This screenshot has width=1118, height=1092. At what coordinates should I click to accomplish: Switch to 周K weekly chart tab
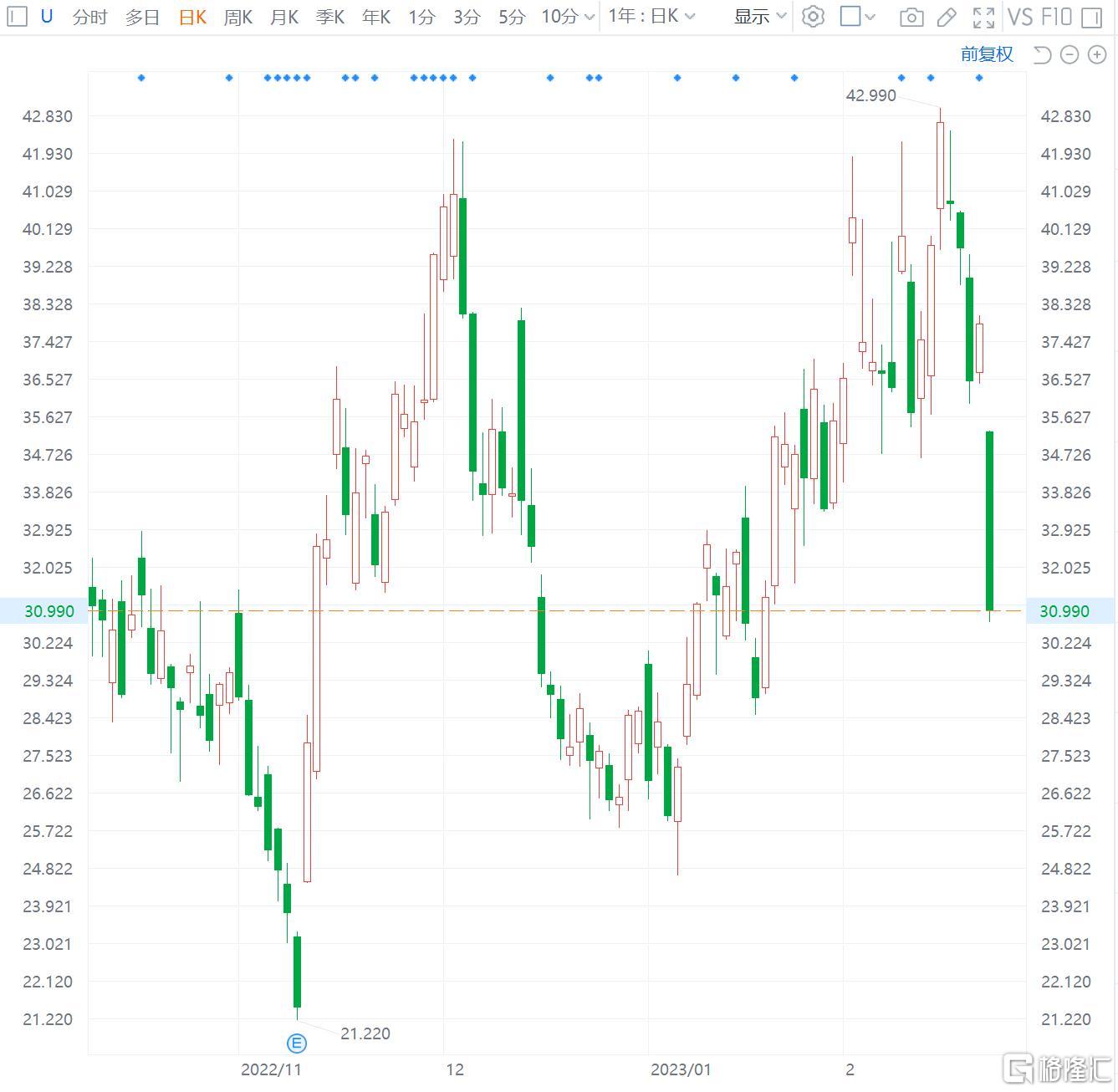click(x=238, y=17)
